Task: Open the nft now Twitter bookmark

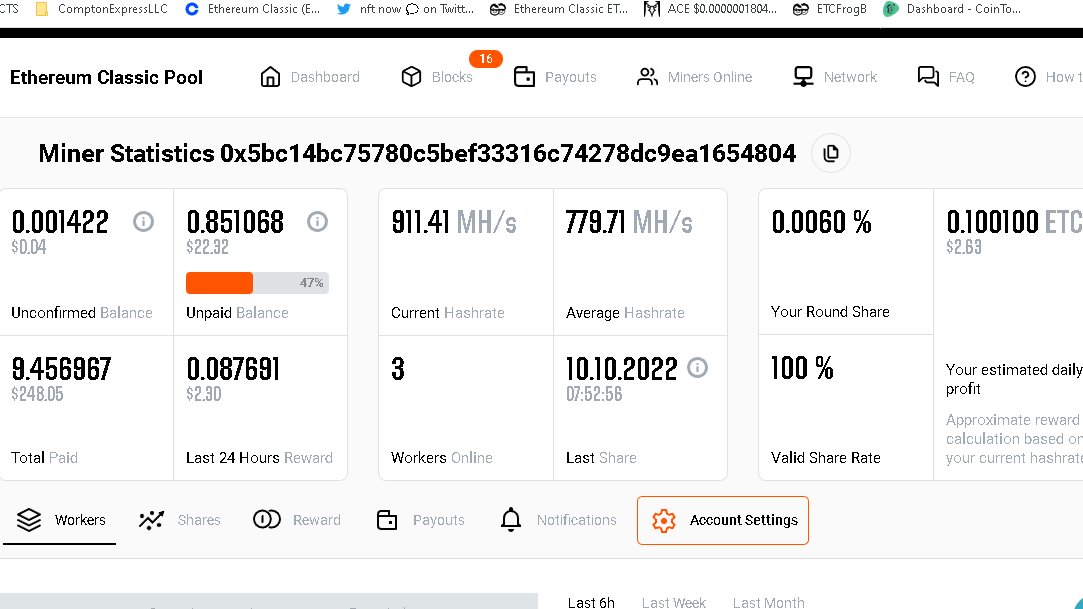Action: click(405, 9)
